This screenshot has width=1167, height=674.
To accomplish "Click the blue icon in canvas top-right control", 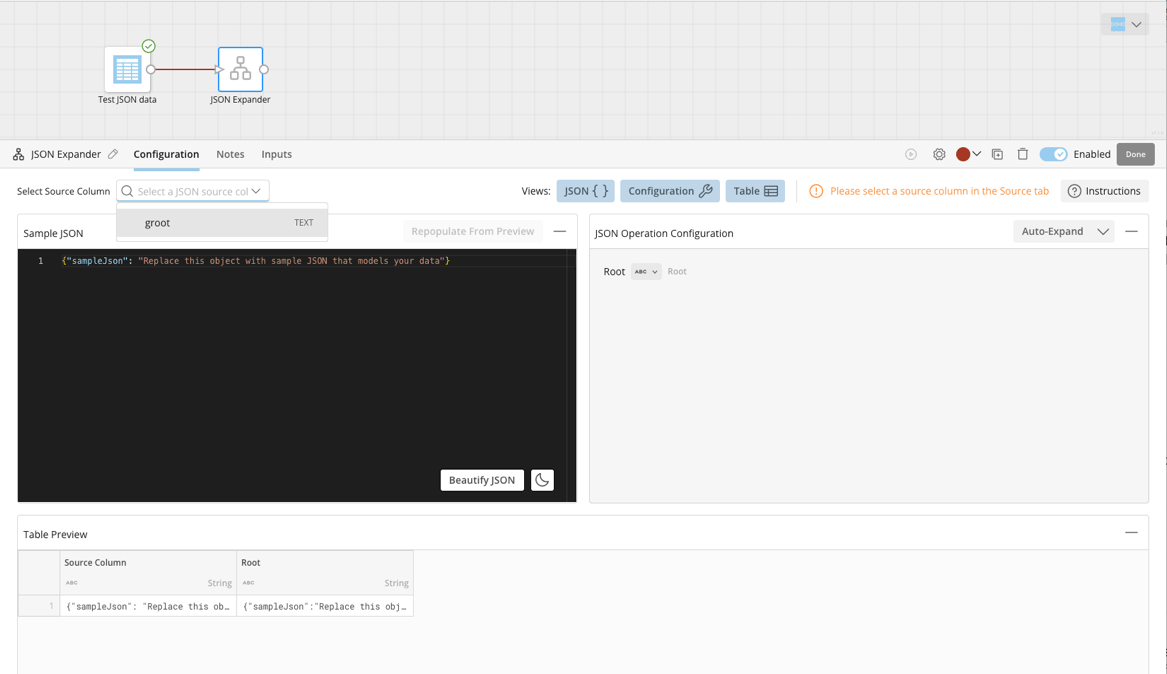I will click(1118, 25).
